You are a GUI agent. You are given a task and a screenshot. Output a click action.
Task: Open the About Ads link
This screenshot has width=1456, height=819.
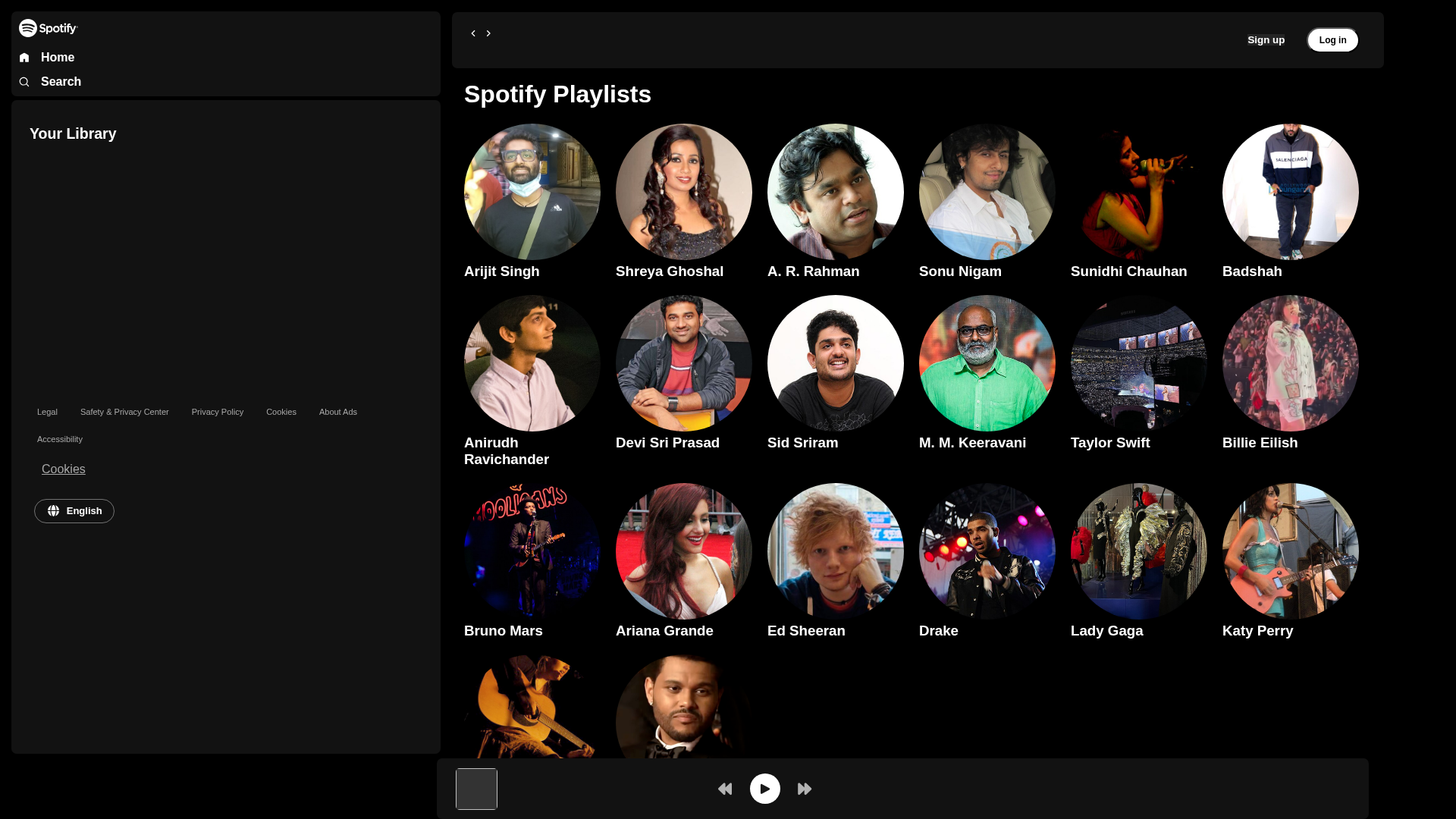coord(338,413)
